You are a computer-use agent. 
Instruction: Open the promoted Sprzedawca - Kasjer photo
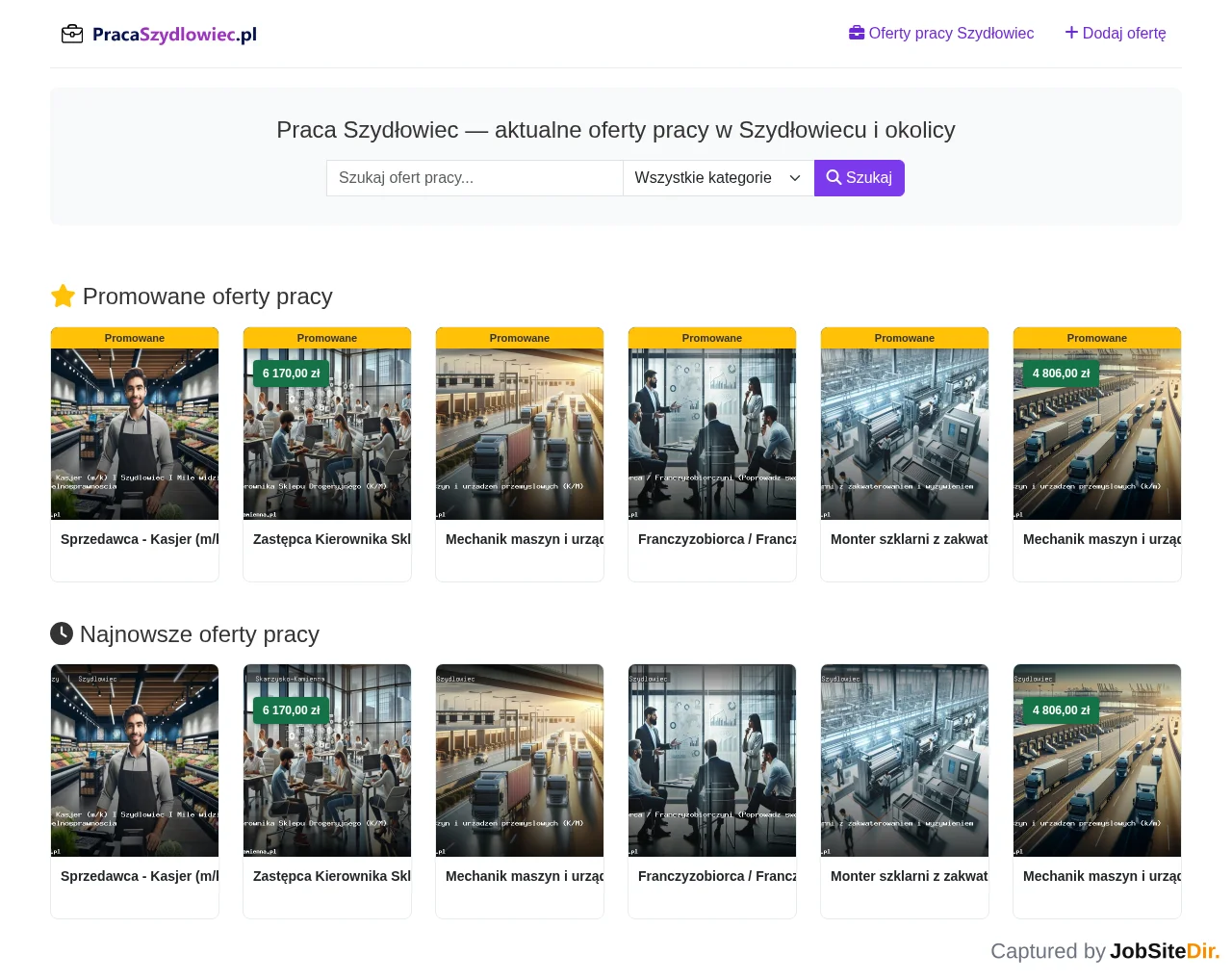[135, 434]
